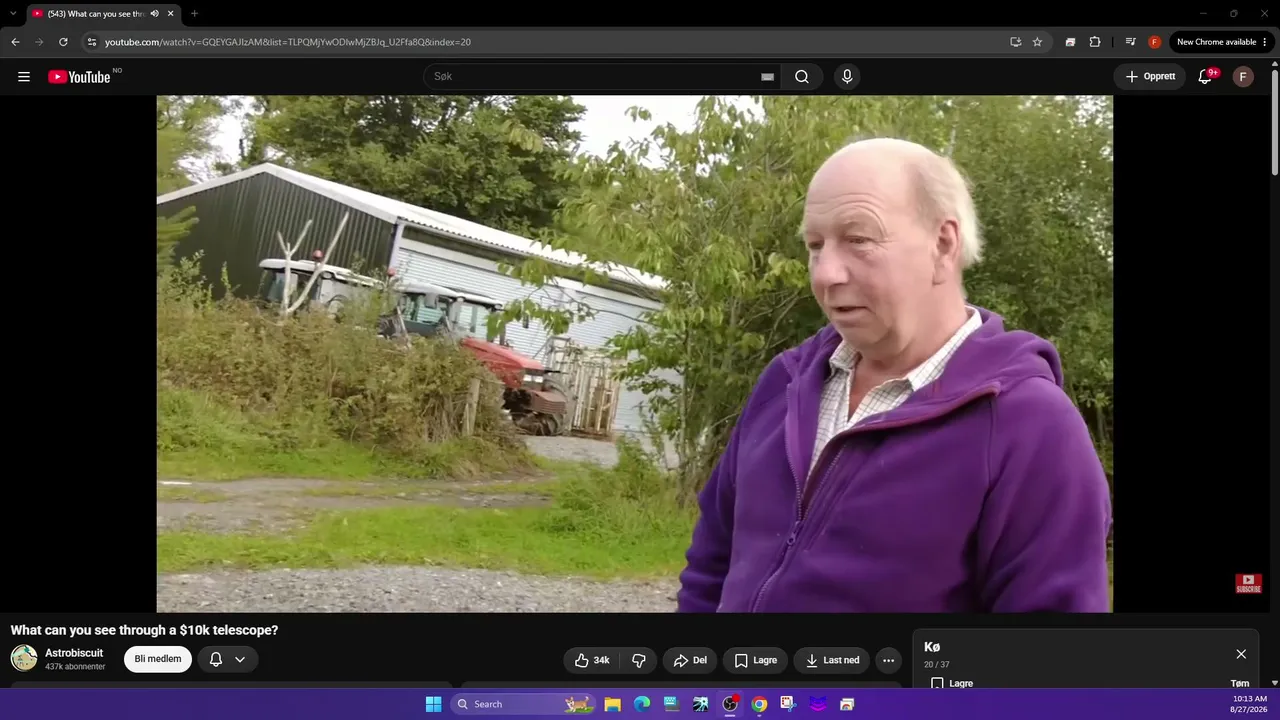Open the YouTube guide hamburger menu

pyautogui.click(x=24, y=77)
